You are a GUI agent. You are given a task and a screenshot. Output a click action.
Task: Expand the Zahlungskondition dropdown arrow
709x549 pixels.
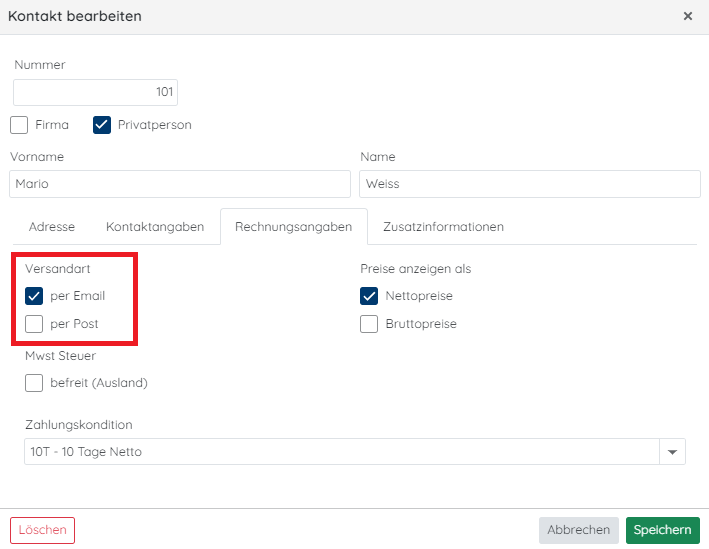tap(672, 452)
